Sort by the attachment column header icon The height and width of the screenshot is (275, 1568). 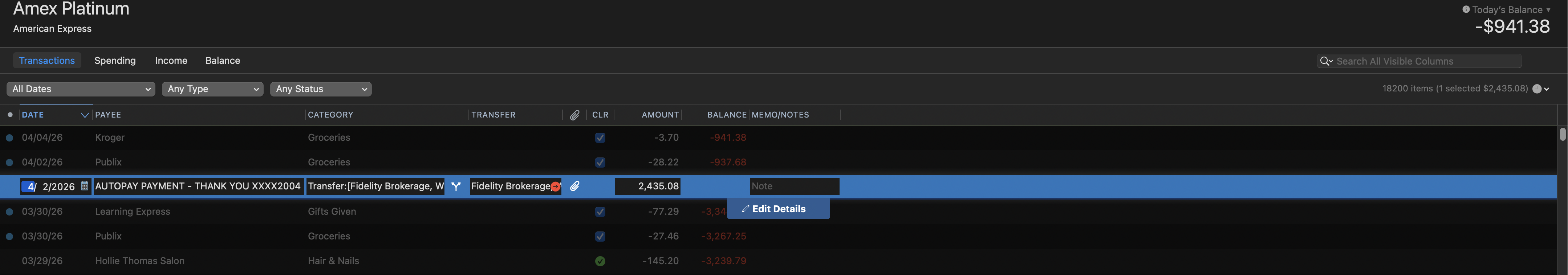[x=574, y=115]
